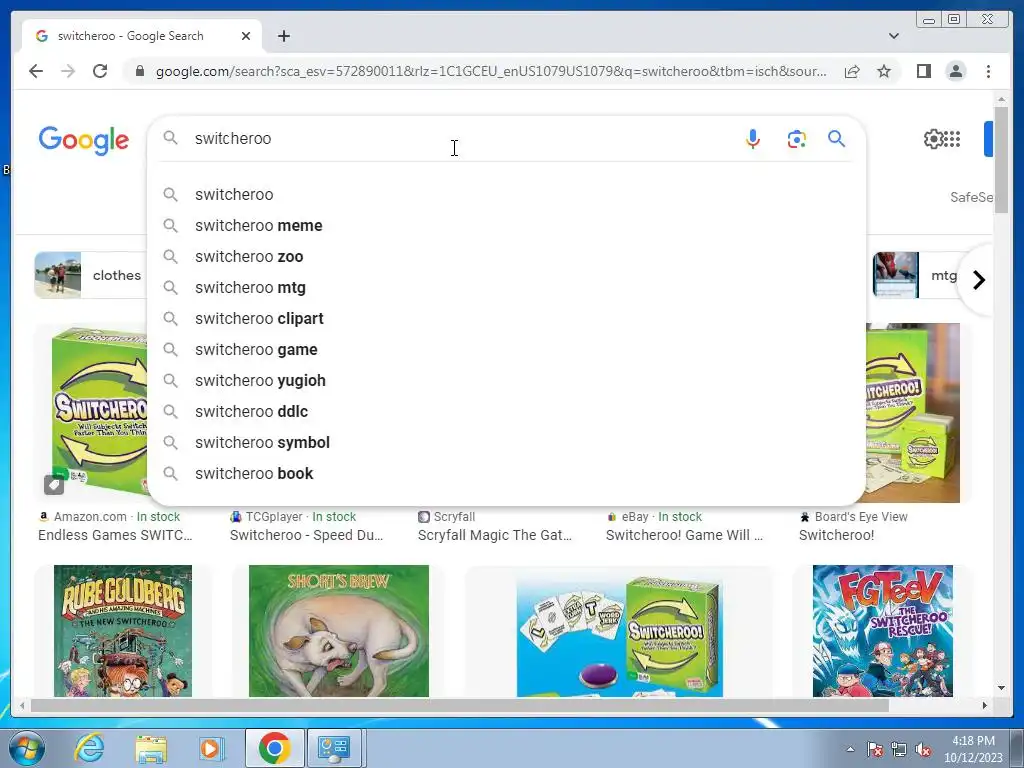The width and height of the screenshot is (1024, 768).
Task: Click the horizontal page scrollbar thumb
Action: click(x=459, y=705)
